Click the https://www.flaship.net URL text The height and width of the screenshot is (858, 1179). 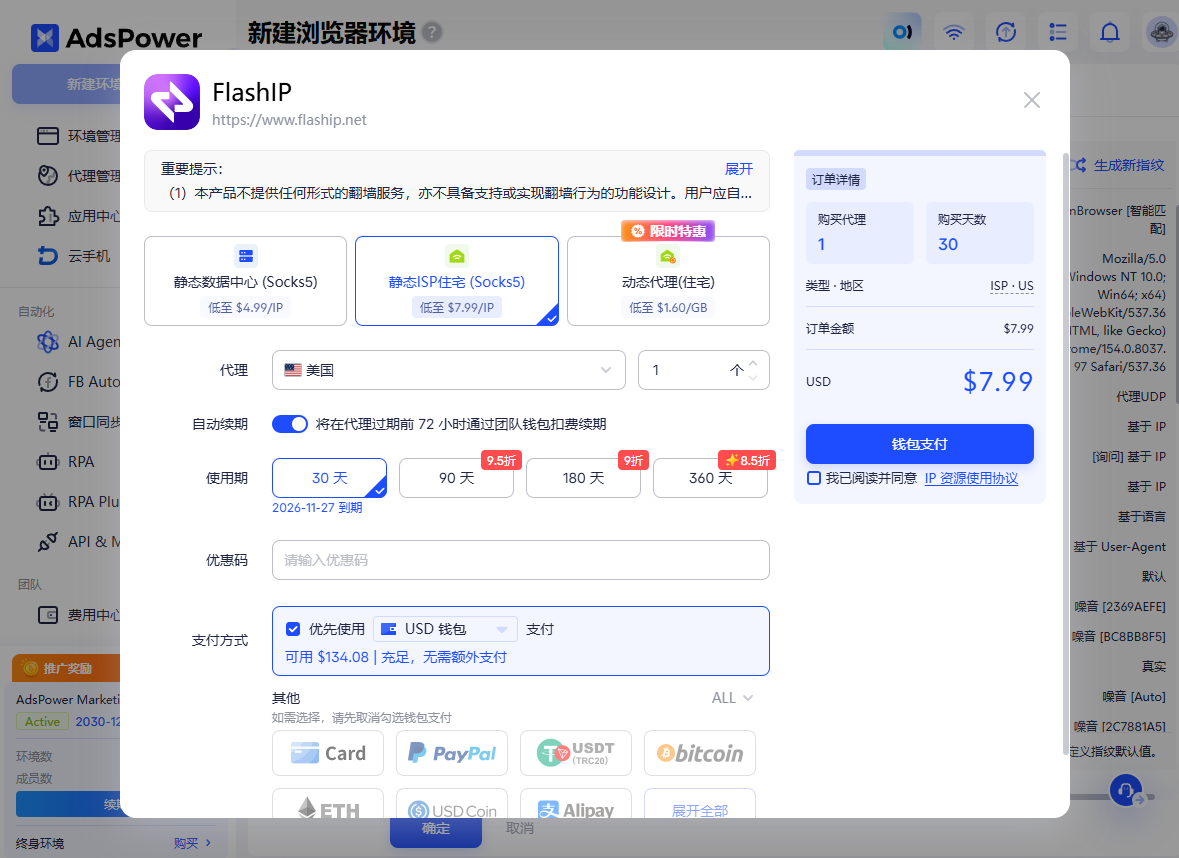[289, 120]
